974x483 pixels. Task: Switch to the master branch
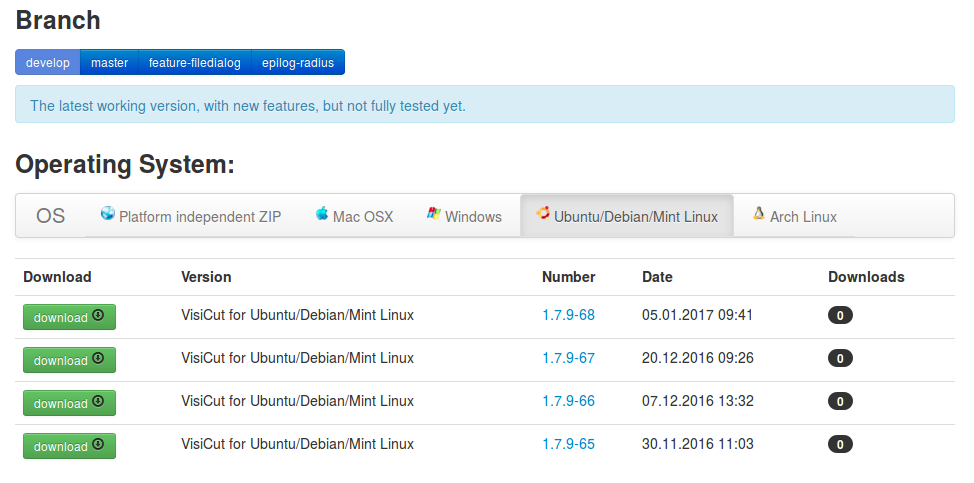pyautogui.click(x=109, y=63)
